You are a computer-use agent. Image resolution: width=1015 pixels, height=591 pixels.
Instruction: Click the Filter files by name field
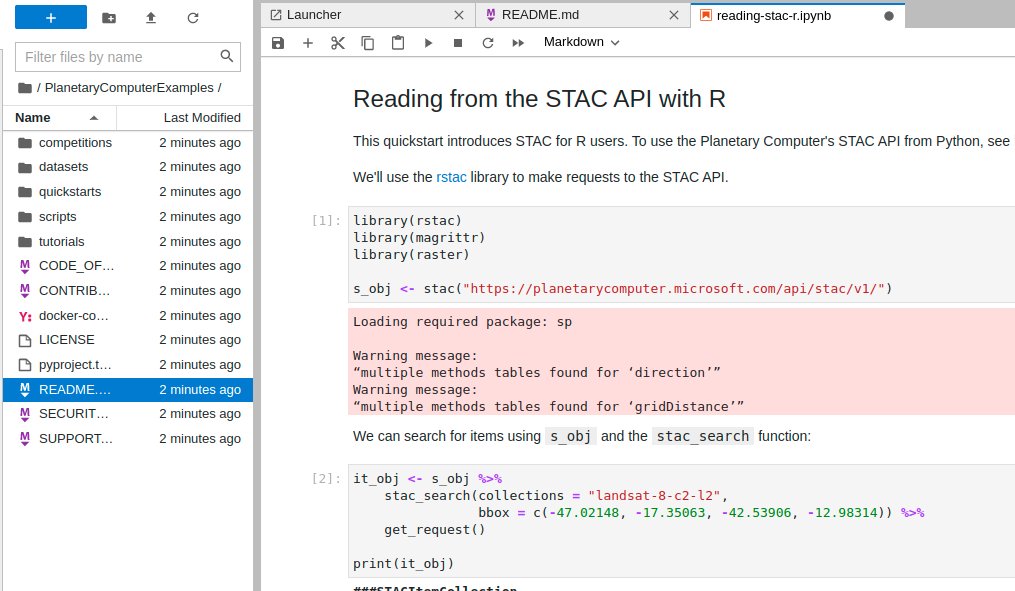[115, 57]
